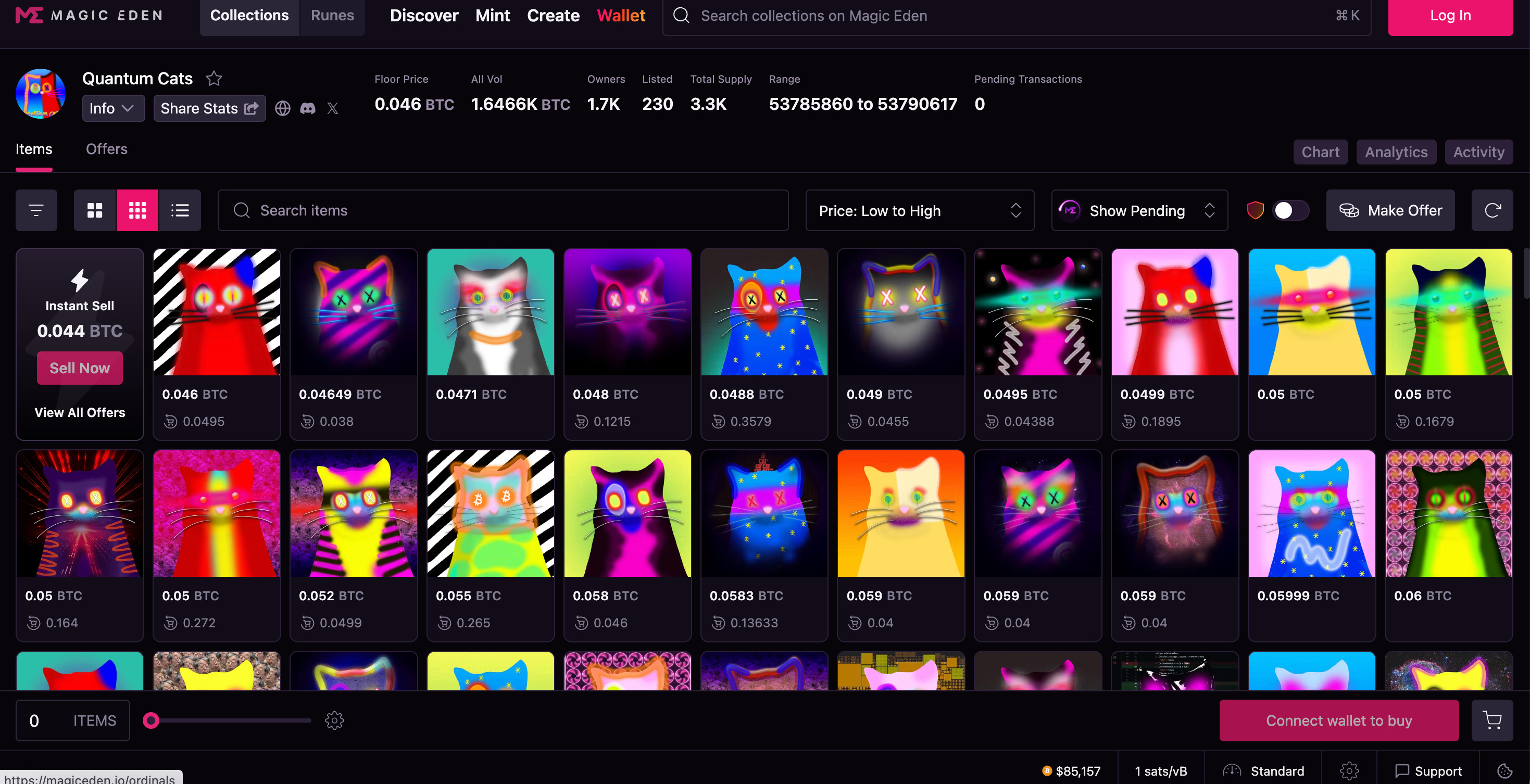
Task: Open the Wallet menu
Action: [621, 16]
